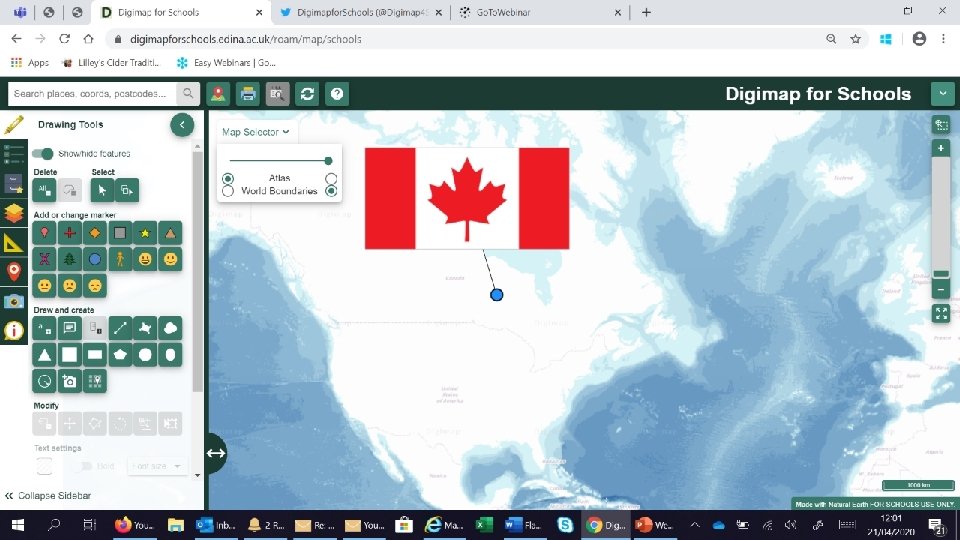Click the sidebar resize arrows handle
This screenshot has height=540, width=960.
216,453
